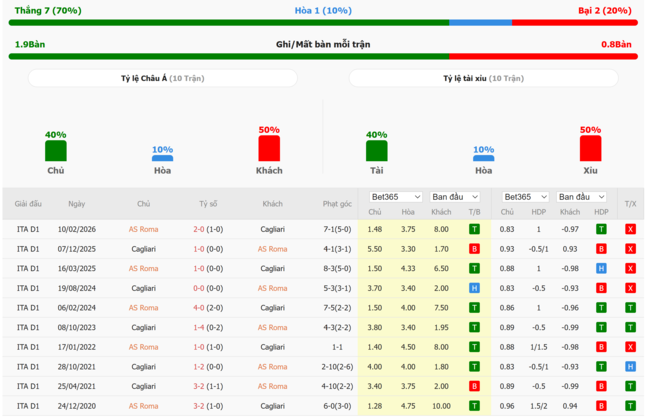Image resolution: width=650 pixels, height=419 pixels.
Task: Open the 2-0 (1-0) score link
Action: [x=208, y=229]
